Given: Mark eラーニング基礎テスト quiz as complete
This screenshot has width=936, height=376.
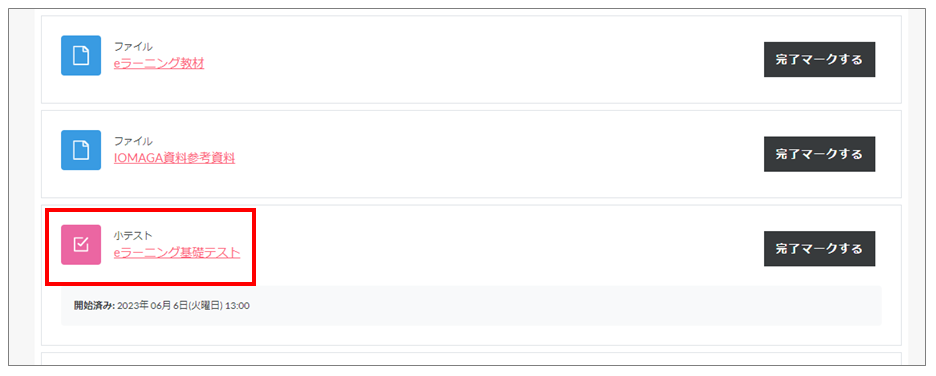Looking at the screenshot, I should 819,249.
